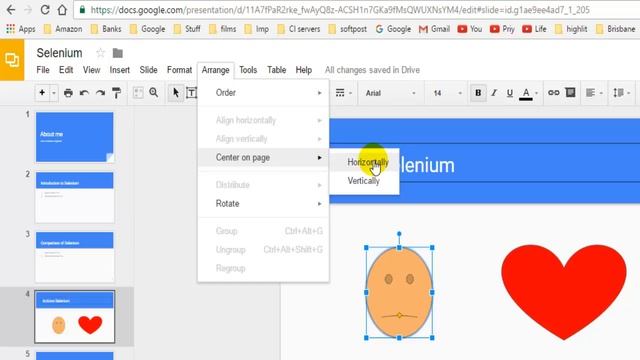Open the Gmail bookmark
This screenshot has width=640, height=360.
tap(434, 29)
